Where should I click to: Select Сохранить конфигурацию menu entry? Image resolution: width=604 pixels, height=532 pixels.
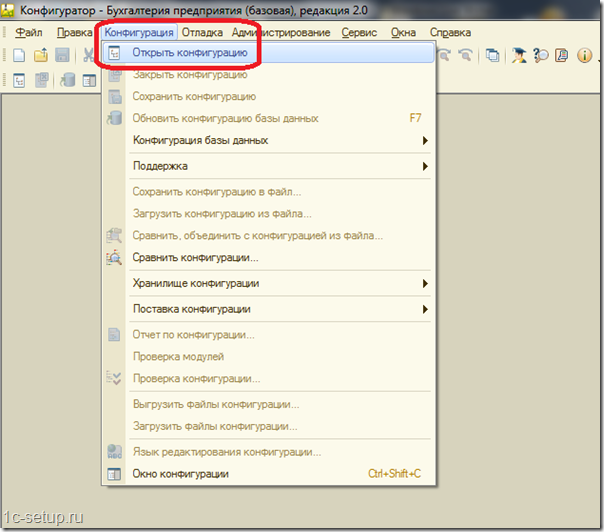(x=268, y=96)
